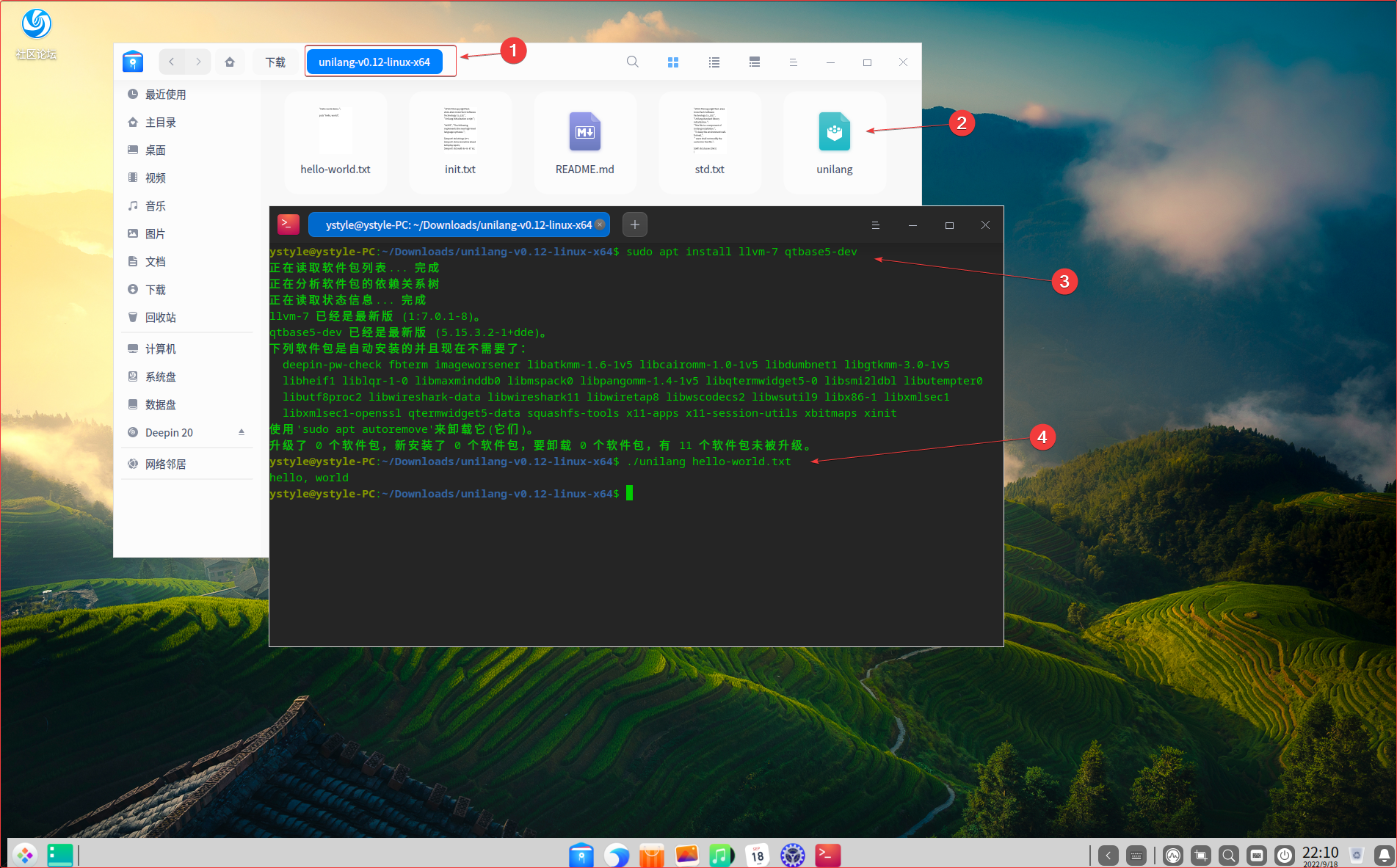
Task: Select the unilang-v0.12-linux-x64 breadcrumb
Action: 374,62
